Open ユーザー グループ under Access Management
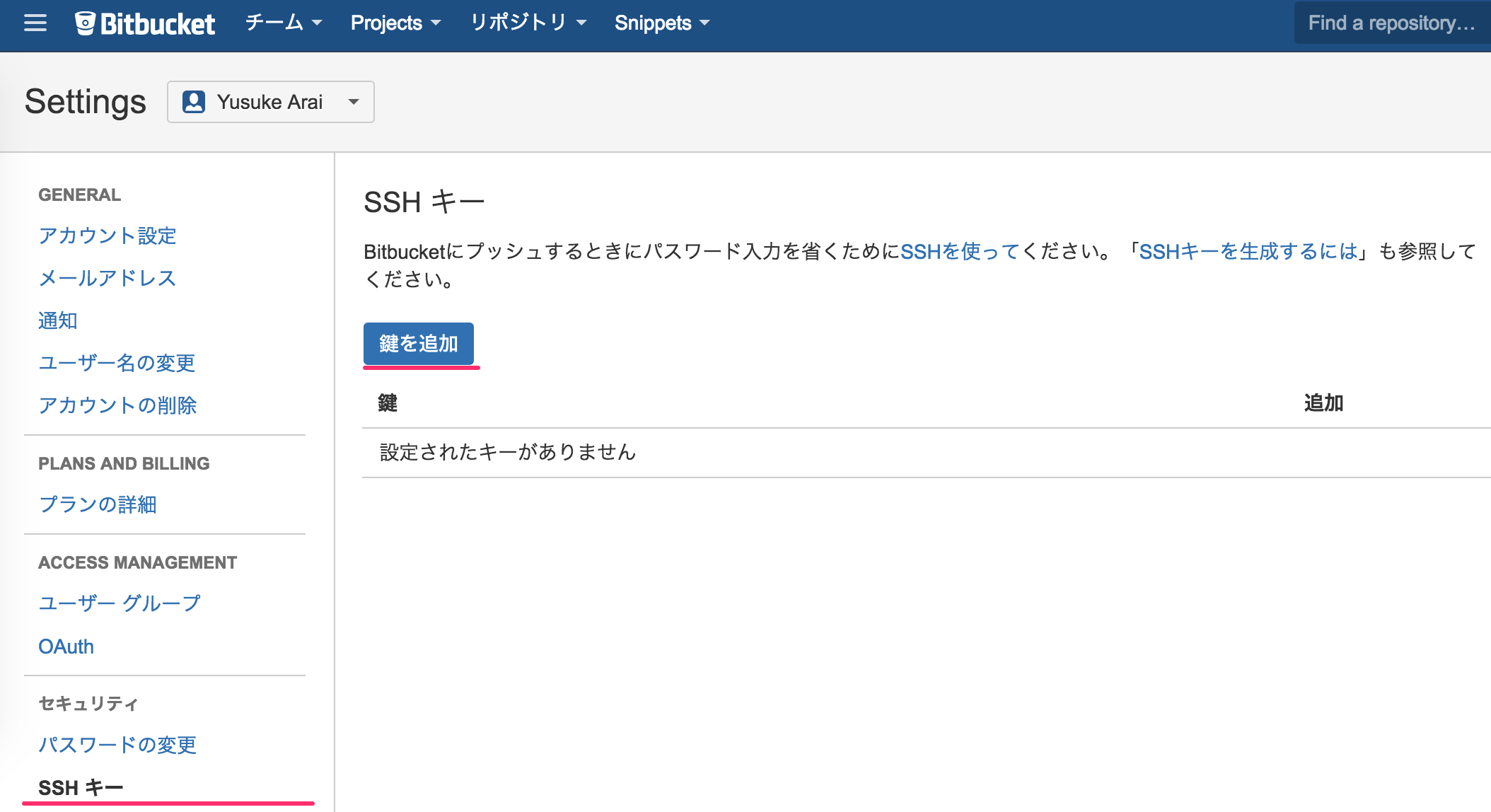The width and height of the screenshot is (1491, 812). pyautogui.click(x=120, y=603)
